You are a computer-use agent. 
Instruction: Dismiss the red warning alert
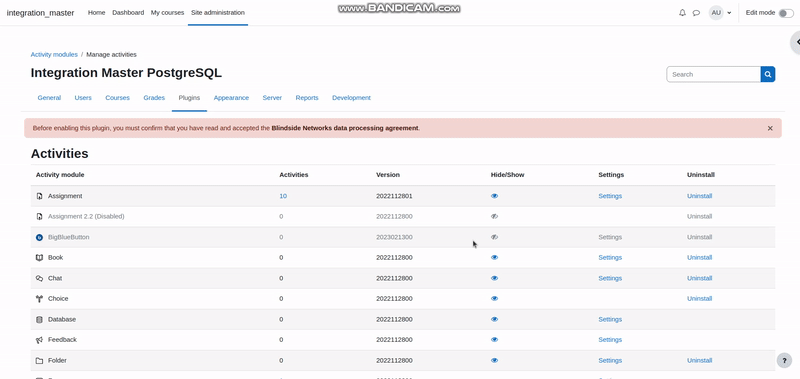point(770,129)
